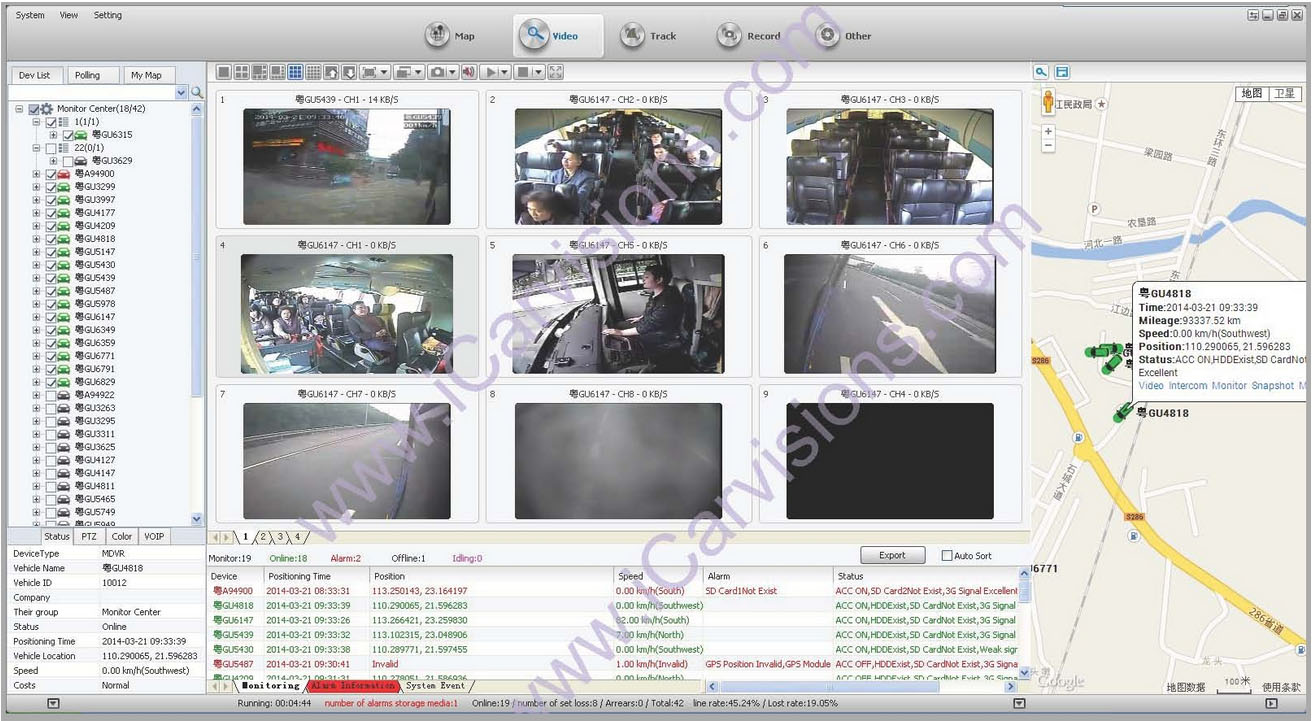Check the 粤A94922 vehicle checkbox
This screenshot has width=1312, height=721.
tap(51, 395)
